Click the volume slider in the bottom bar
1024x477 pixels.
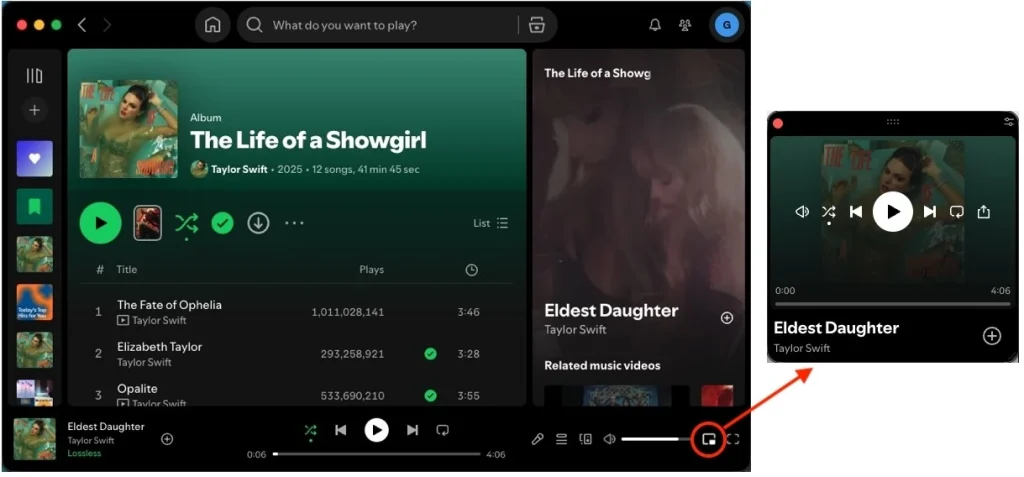pos(654,439)
